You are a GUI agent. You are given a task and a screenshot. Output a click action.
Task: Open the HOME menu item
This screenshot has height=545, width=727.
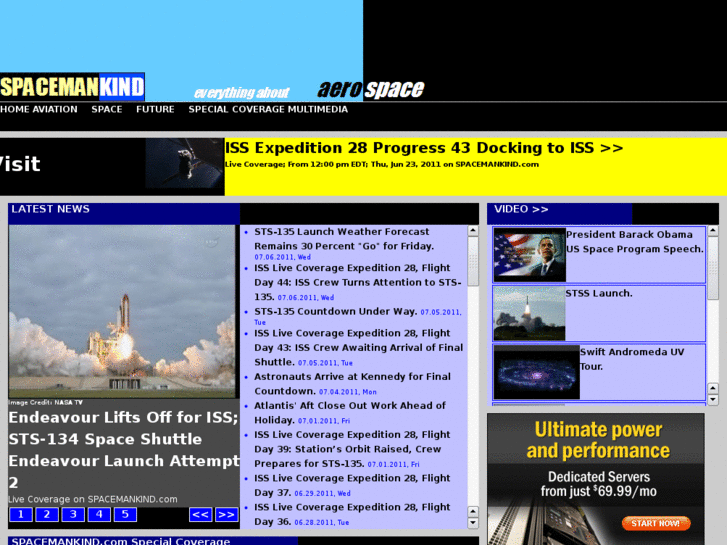coord(15,109)
